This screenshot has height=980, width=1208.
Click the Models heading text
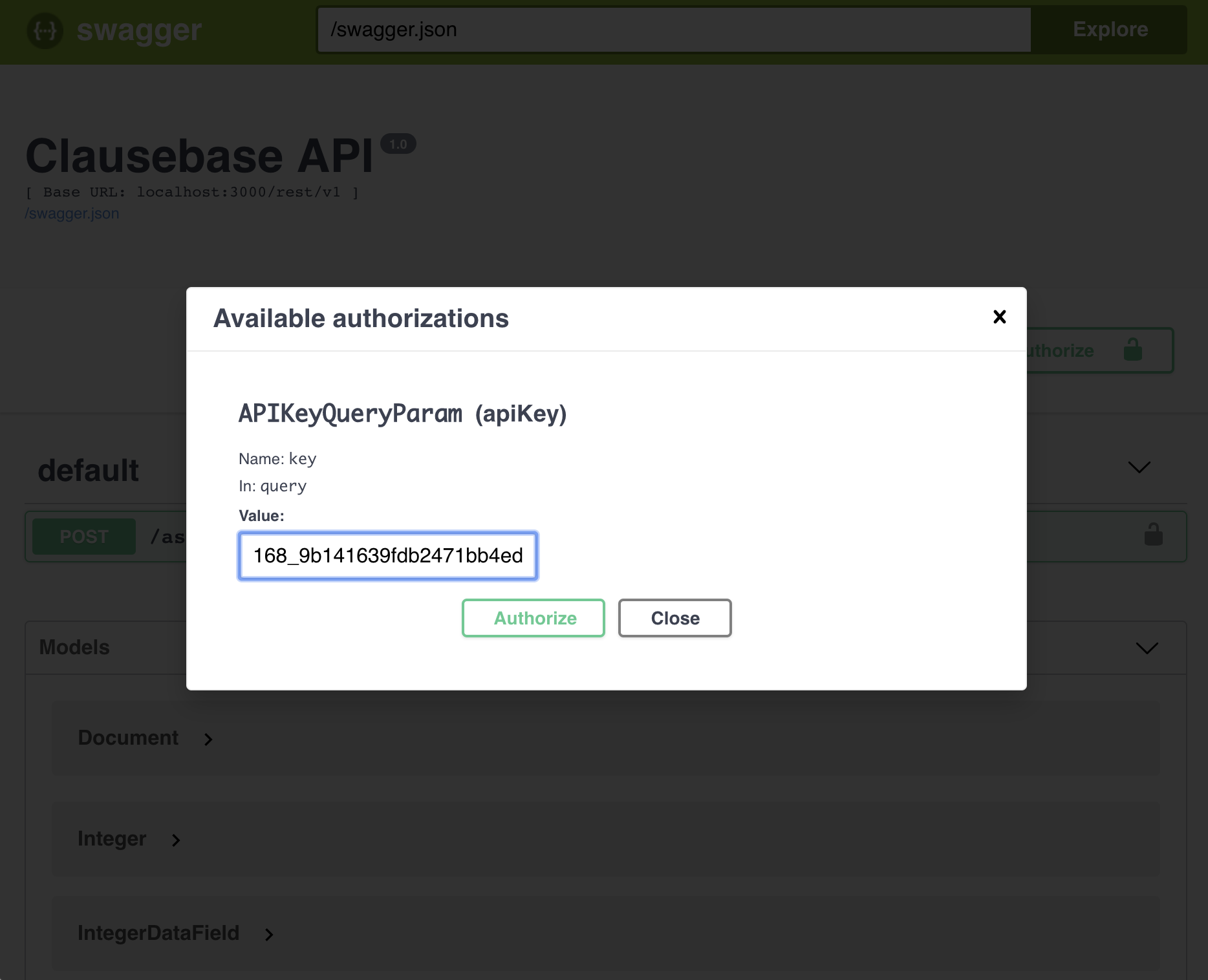click(74, 647)
